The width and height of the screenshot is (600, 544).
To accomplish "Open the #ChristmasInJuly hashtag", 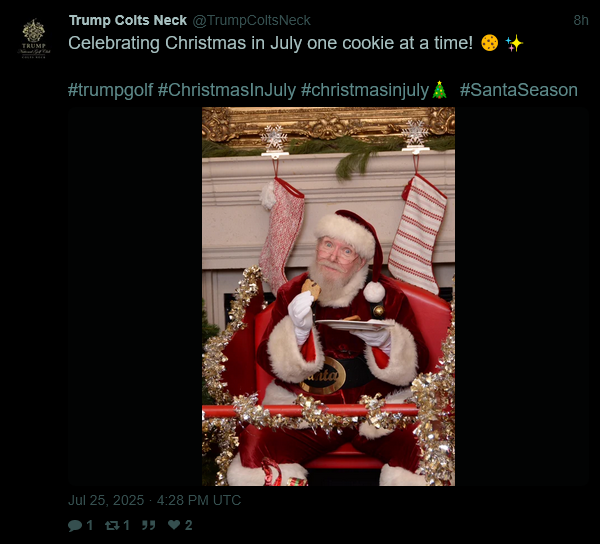I will (x=227, y=90).
